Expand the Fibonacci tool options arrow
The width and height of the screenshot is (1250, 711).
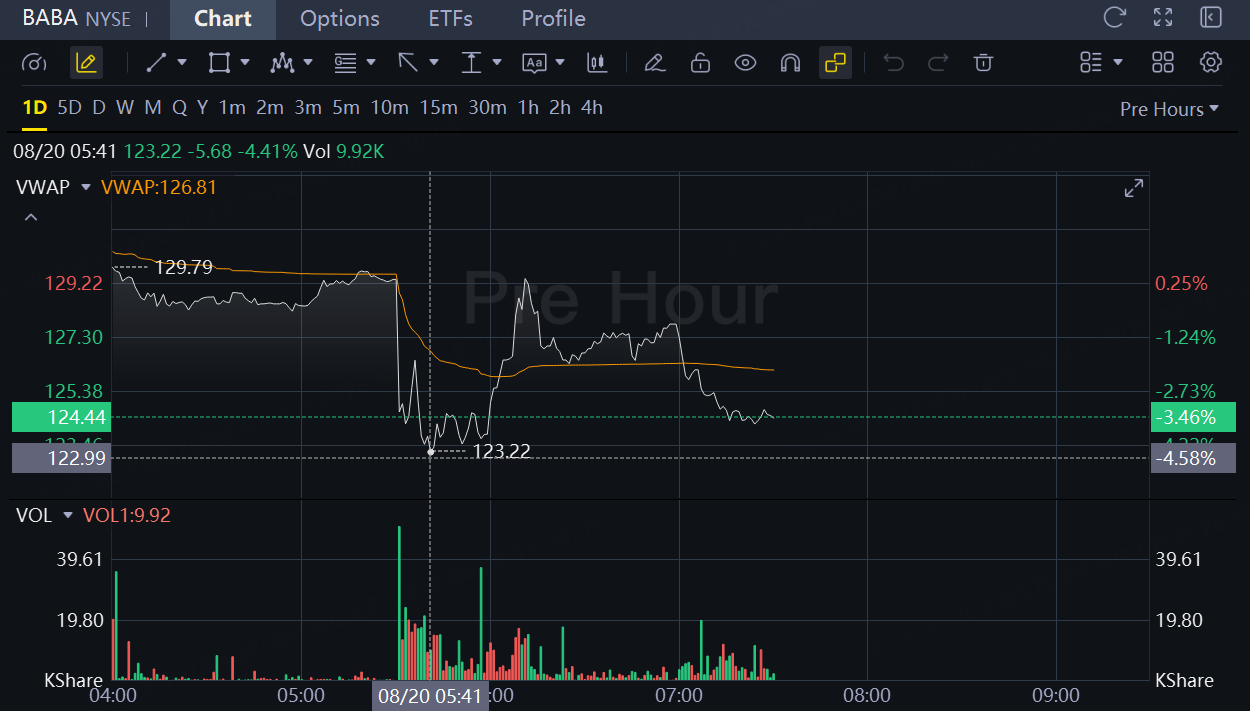click(371, 63)
